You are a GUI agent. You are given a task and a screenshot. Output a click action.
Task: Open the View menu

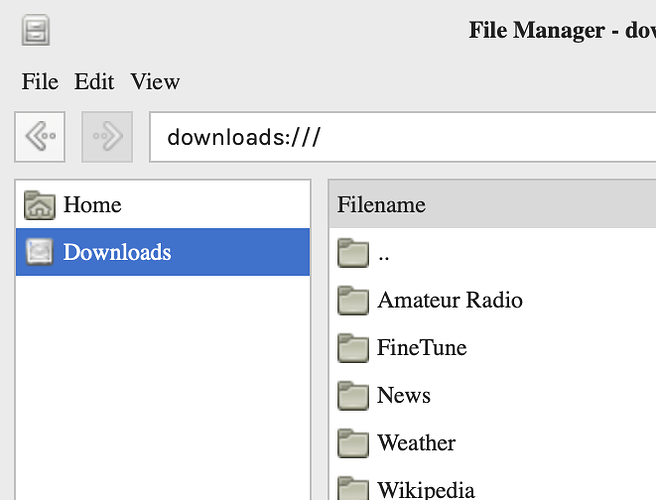pos(155,82)
